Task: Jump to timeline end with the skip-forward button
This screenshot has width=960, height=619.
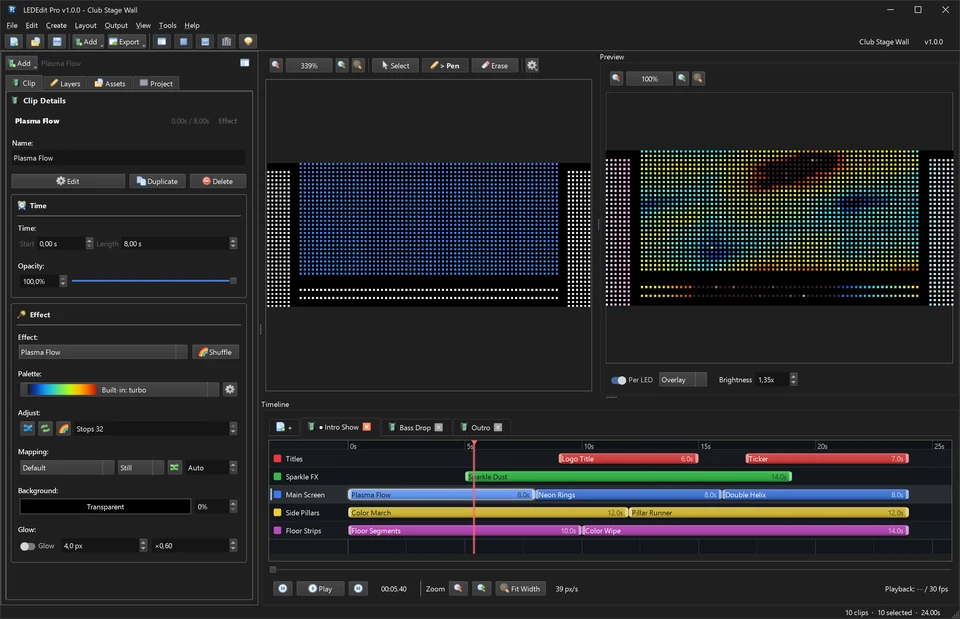Action: [x=358, y=588]
